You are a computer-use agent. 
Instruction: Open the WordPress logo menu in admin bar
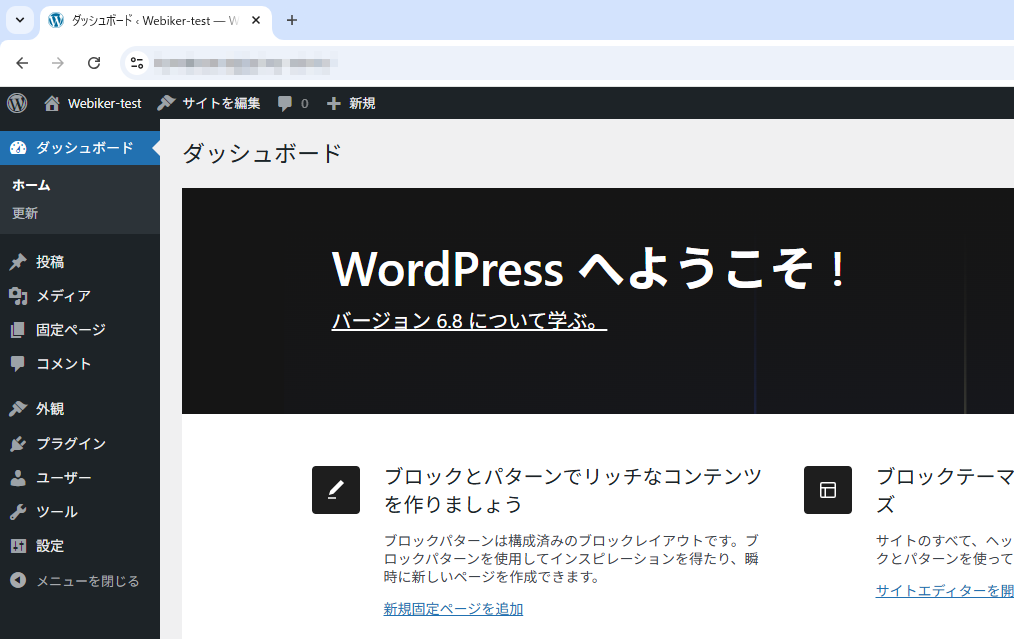click(x=17, y=103)
